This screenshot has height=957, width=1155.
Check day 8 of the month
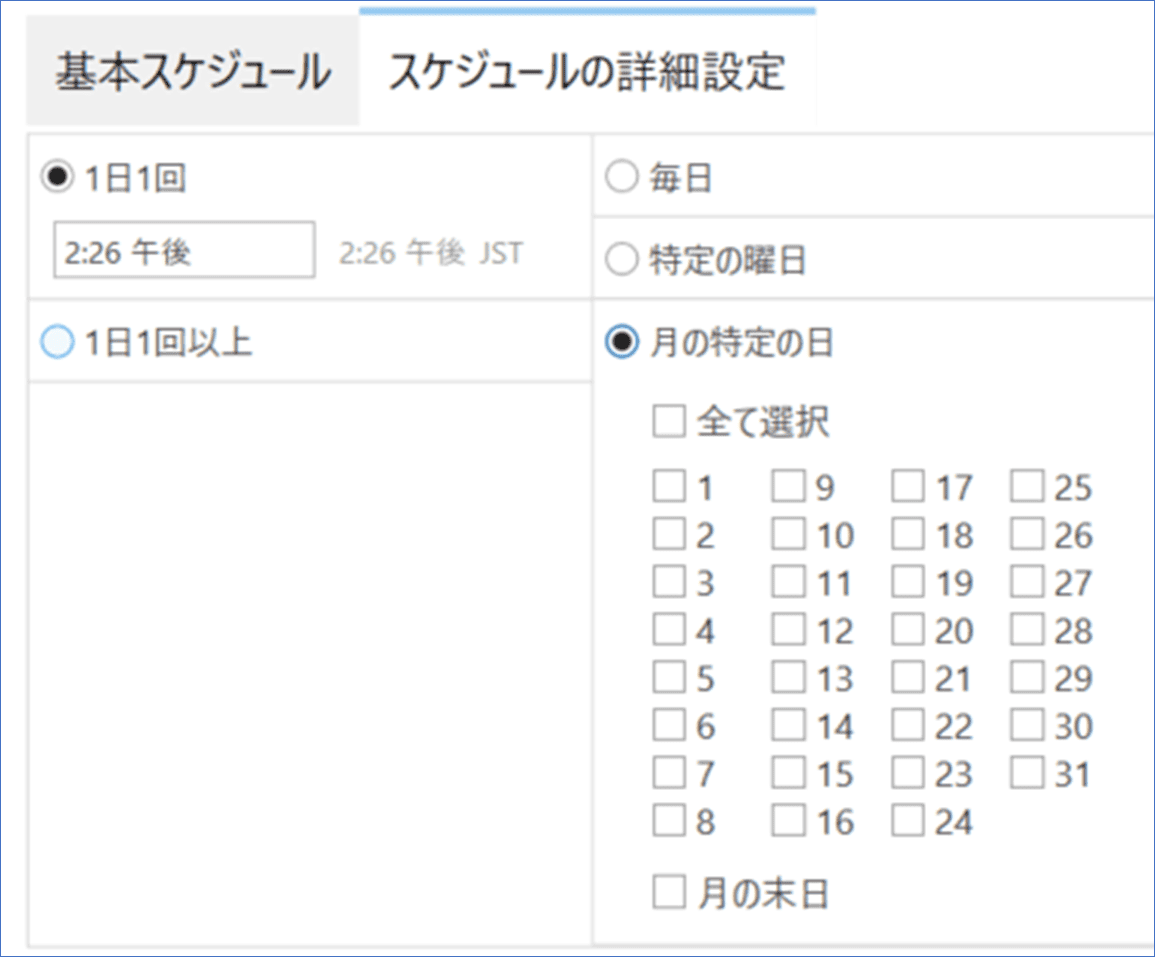(668, 821)
